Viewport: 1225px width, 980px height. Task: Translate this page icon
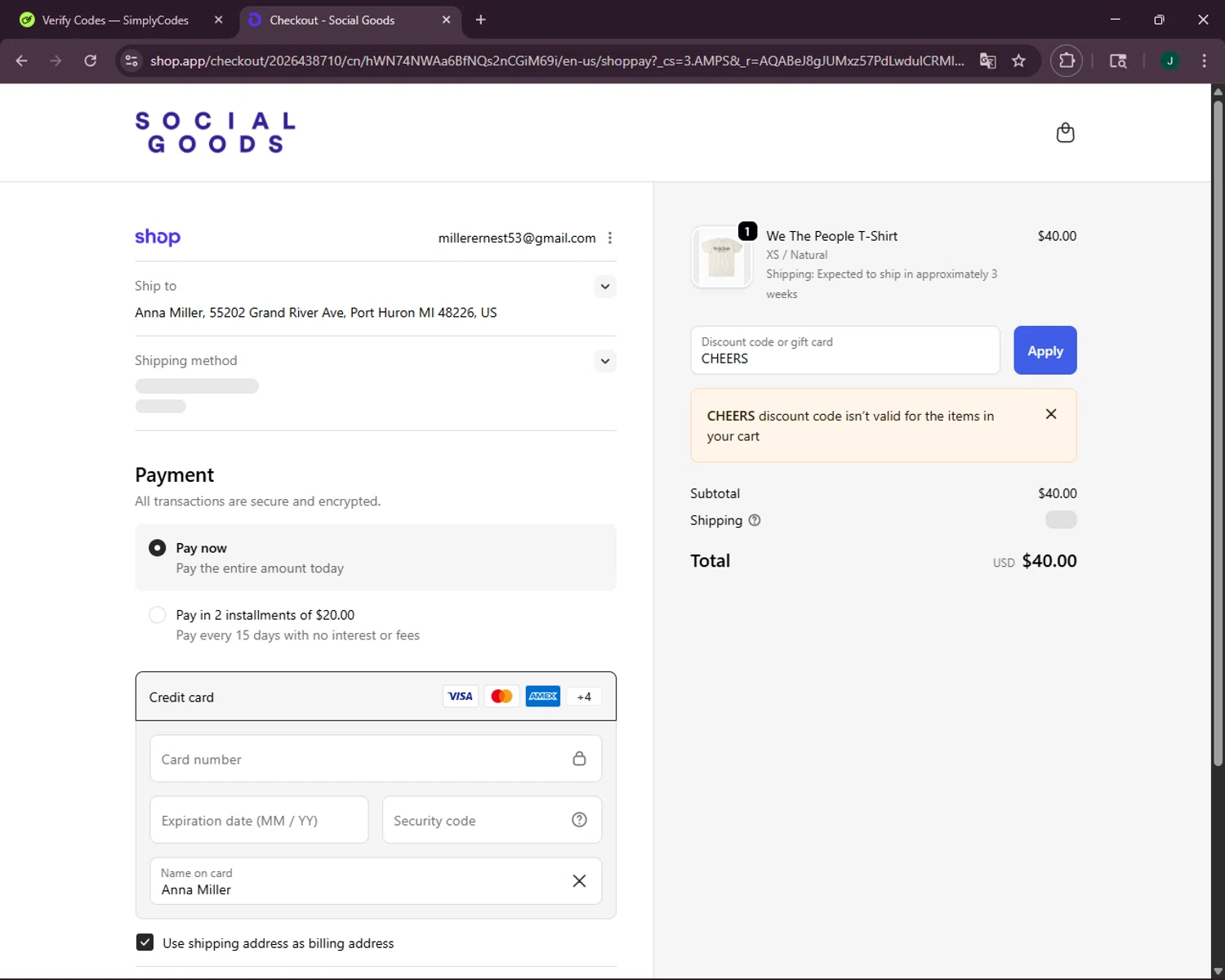[988, 60]
